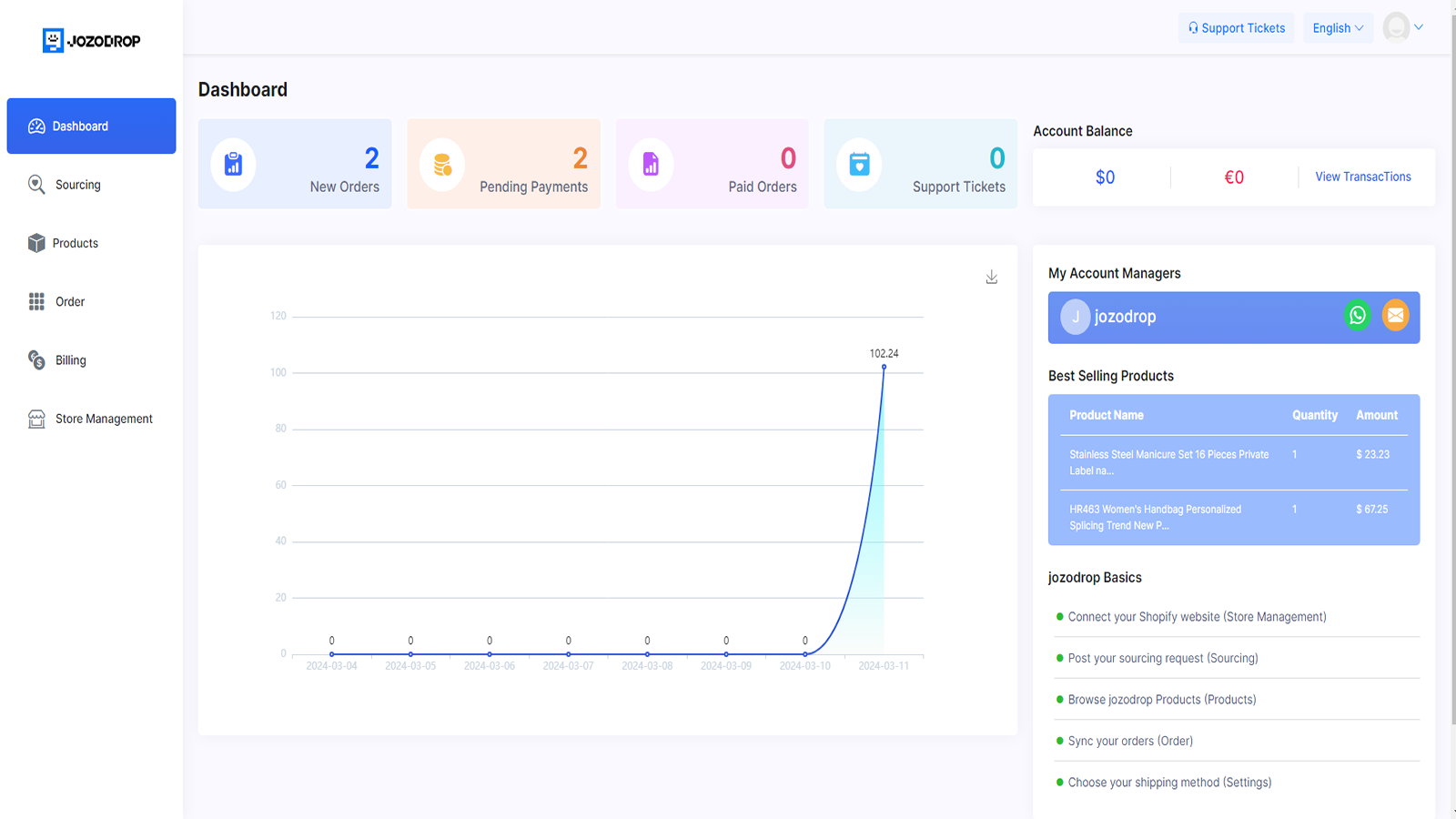
Task: Click the Jozodrop logo
Action: 91,40
